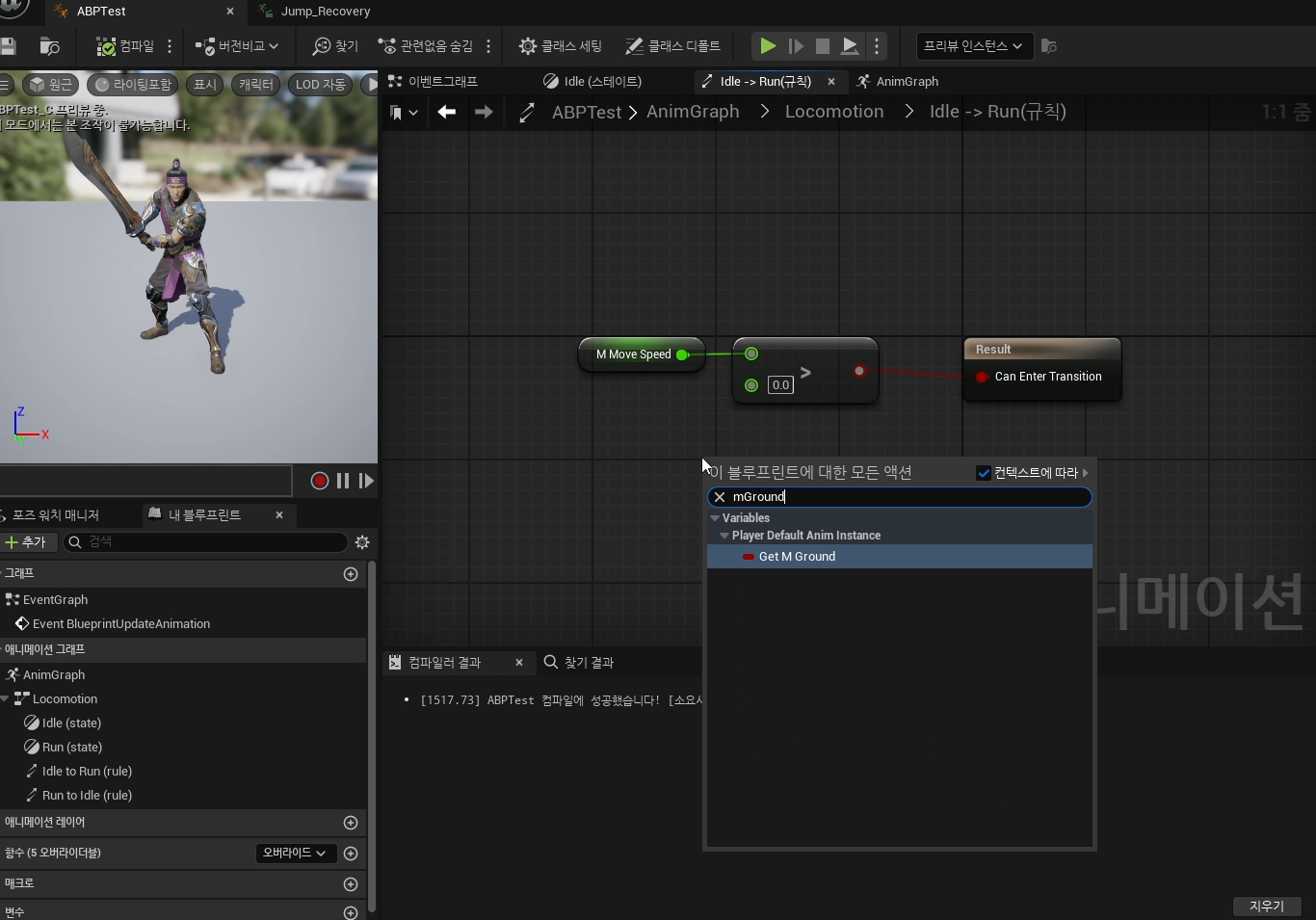The height and width of the screenshot is (920, 1316).
Task: Select Idle to Run (rule) in tree
Action: click(87, 772)
